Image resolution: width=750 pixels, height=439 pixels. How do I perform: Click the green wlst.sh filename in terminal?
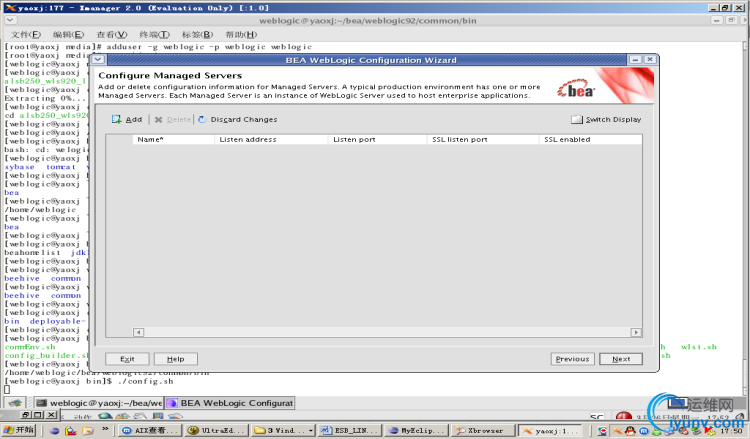(699, 347)
